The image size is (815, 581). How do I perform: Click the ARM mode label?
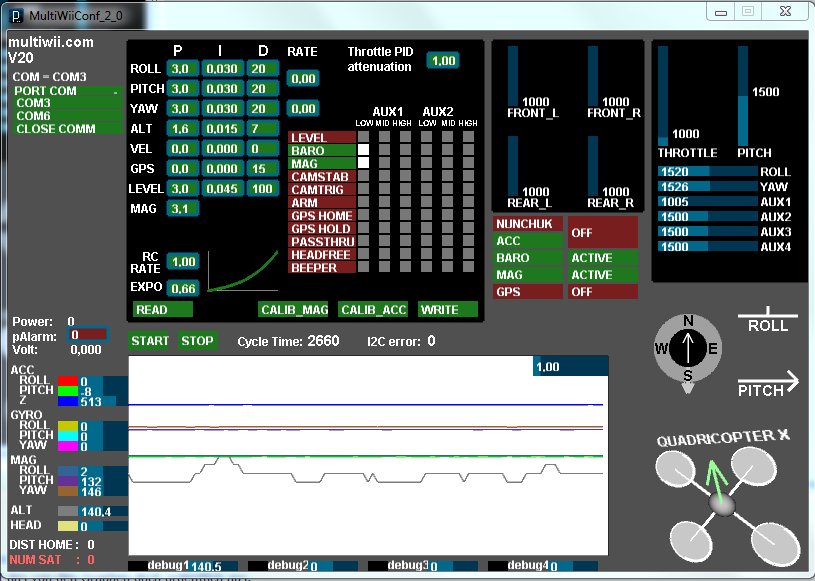pos(322,202)
